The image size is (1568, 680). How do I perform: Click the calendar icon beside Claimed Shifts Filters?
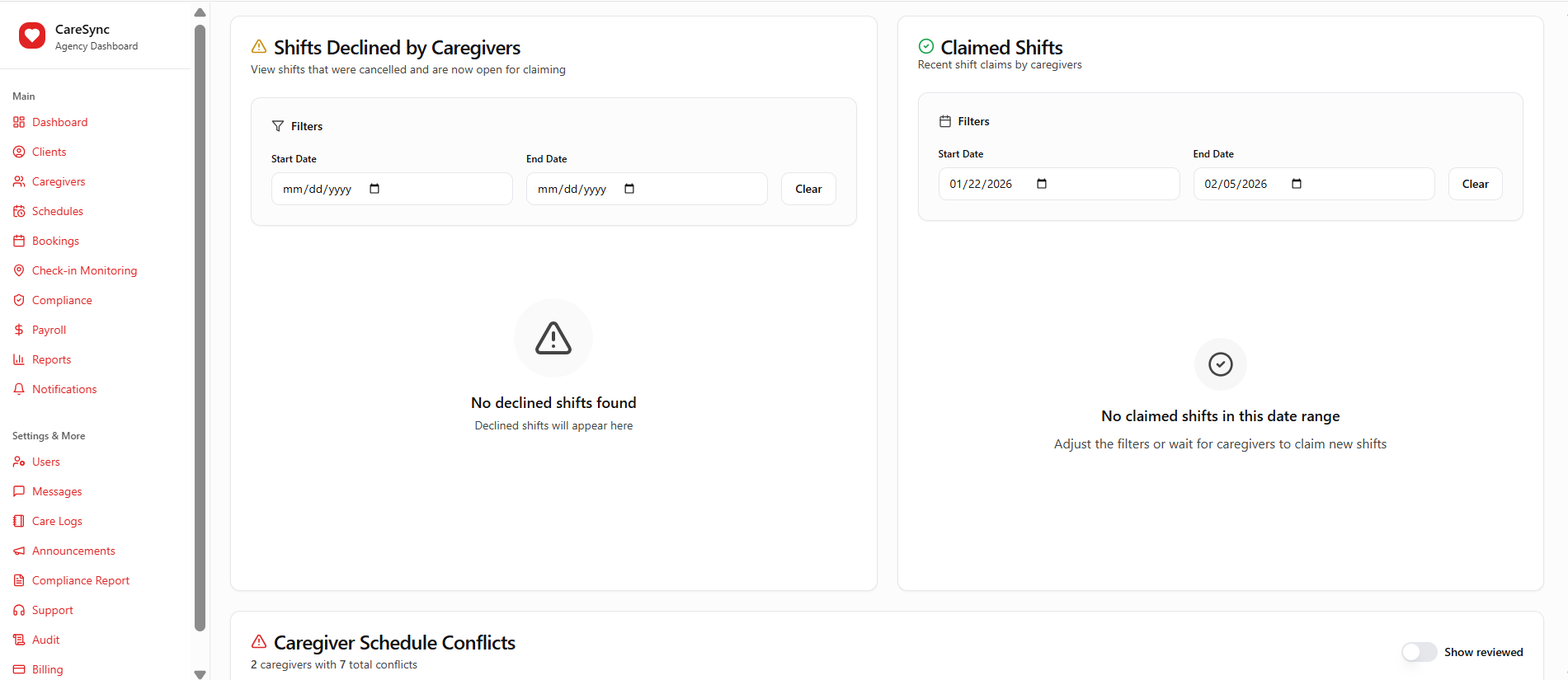(945, 121)
